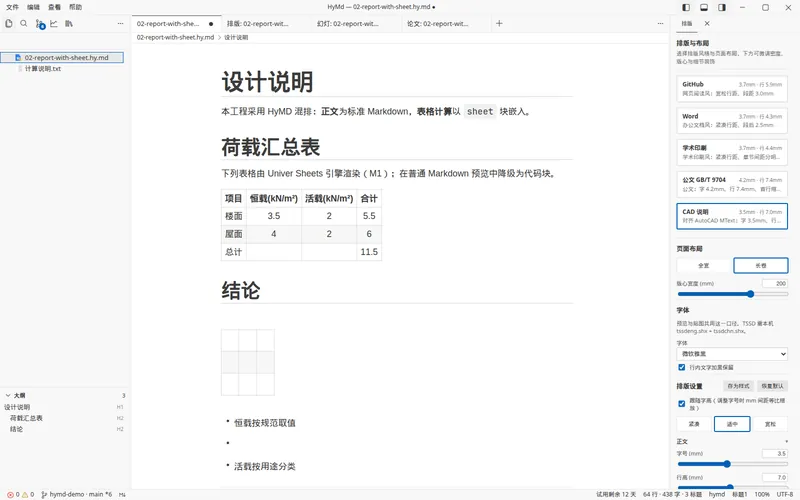Toggle right sidebar layout icon in title bar
The width and height of the screenshot is (800, 500).
click(x=722, y=7)
